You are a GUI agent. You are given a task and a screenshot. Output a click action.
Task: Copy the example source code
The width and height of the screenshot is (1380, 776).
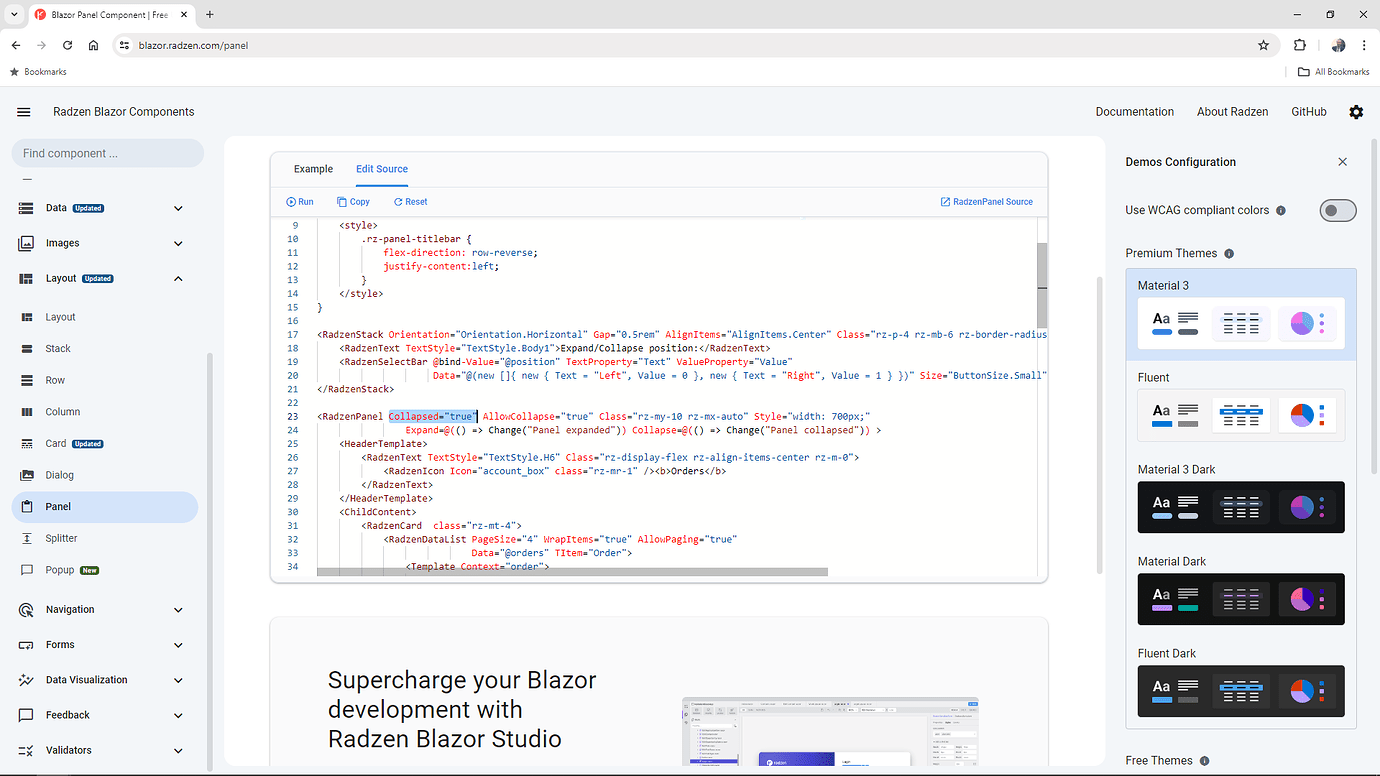click(x=353, y=201)
